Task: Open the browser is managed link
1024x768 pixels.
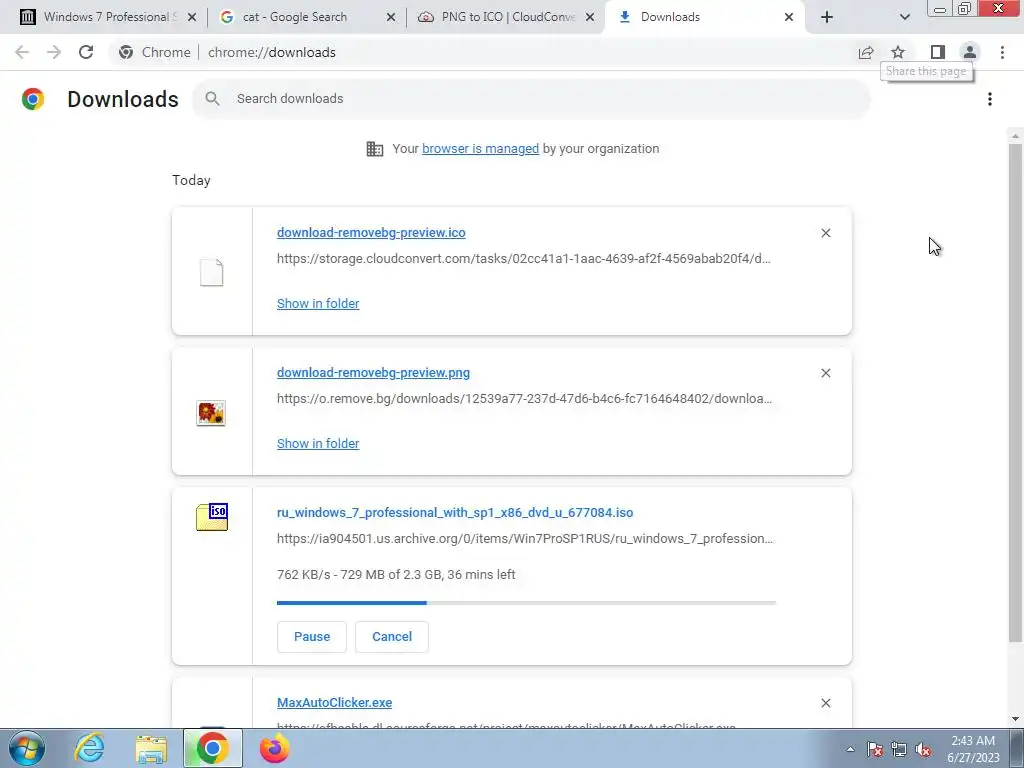Action: coord(480,149)
